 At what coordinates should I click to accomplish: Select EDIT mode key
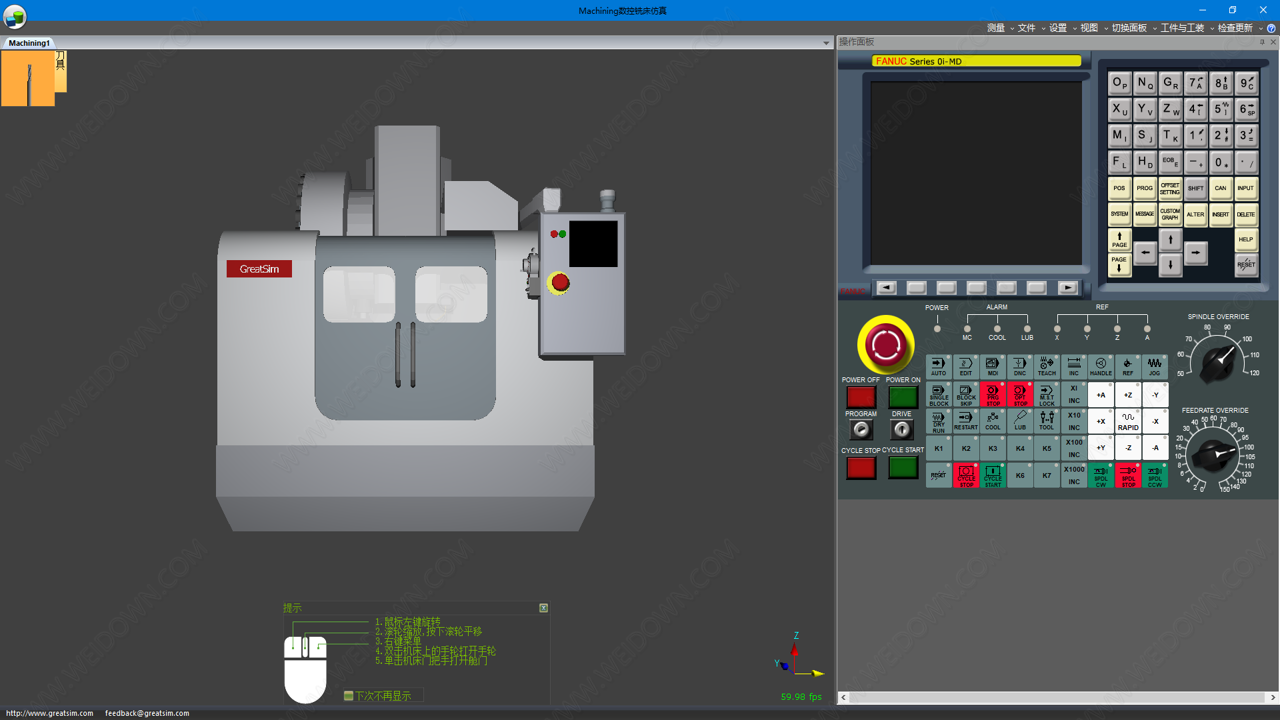pyautogui.click(x=965, y=367)
